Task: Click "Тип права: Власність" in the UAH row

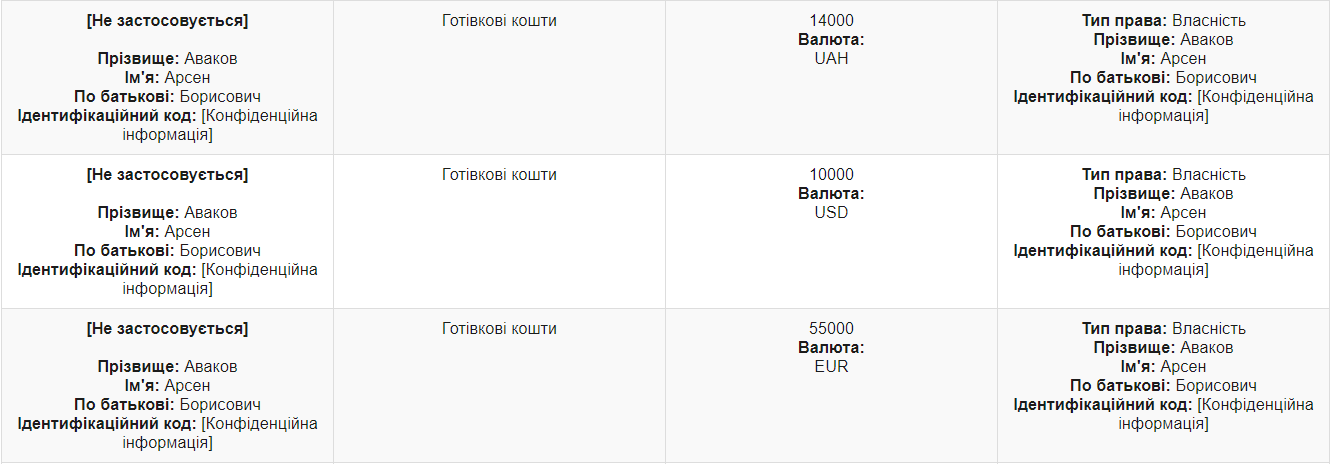Action: pyautogui.click(x=1164, y=20)
